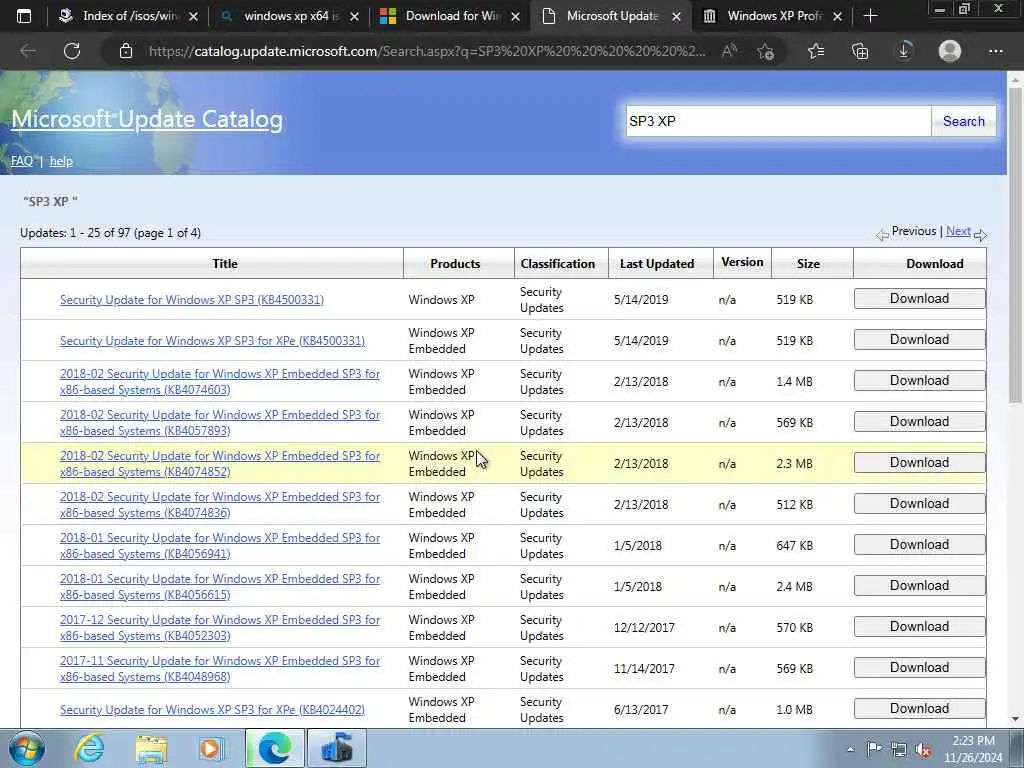The width and height of the screenshot is (1024, 768).
Task: Download the KB4048968 update
Action: (920, 667)
